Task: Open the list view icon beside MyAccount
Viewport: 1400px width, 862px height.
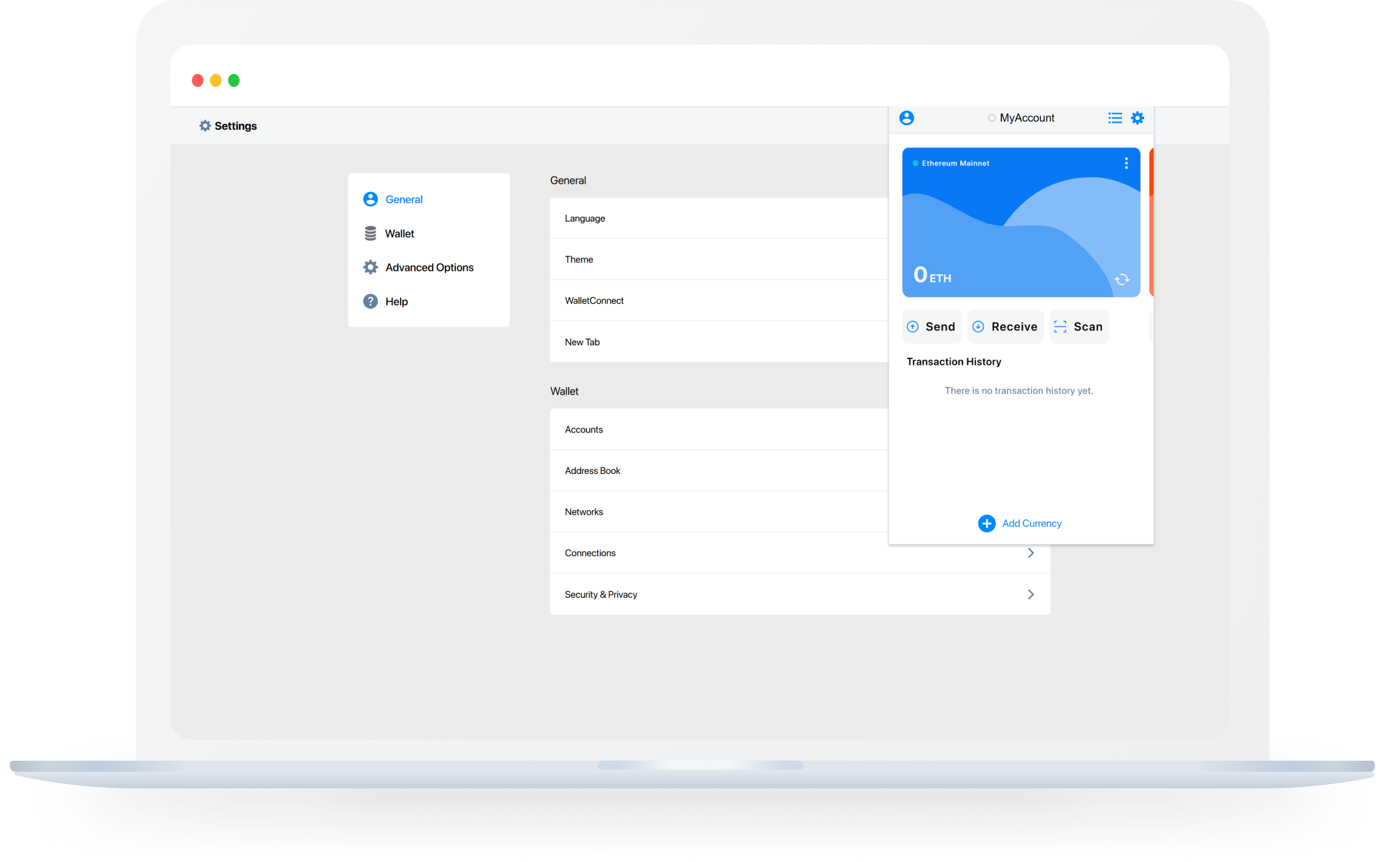Action: click(1114, 117)
